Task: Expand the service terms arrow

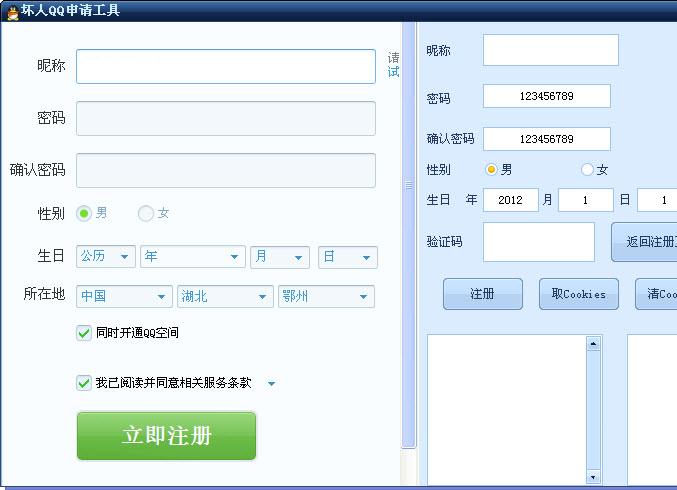Action: [x=271, y=384]
